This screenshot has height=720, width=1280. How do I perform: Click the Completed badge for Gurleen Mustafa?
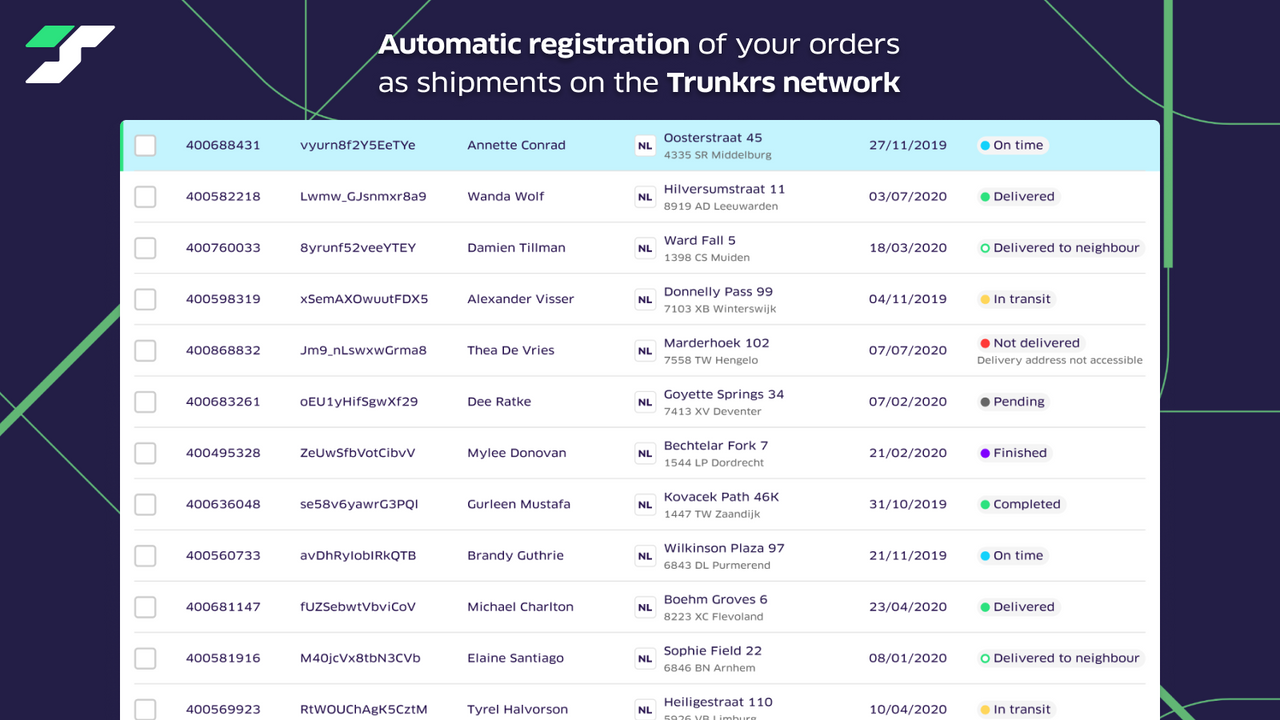pyautogui.click(x=1020, y=504)
